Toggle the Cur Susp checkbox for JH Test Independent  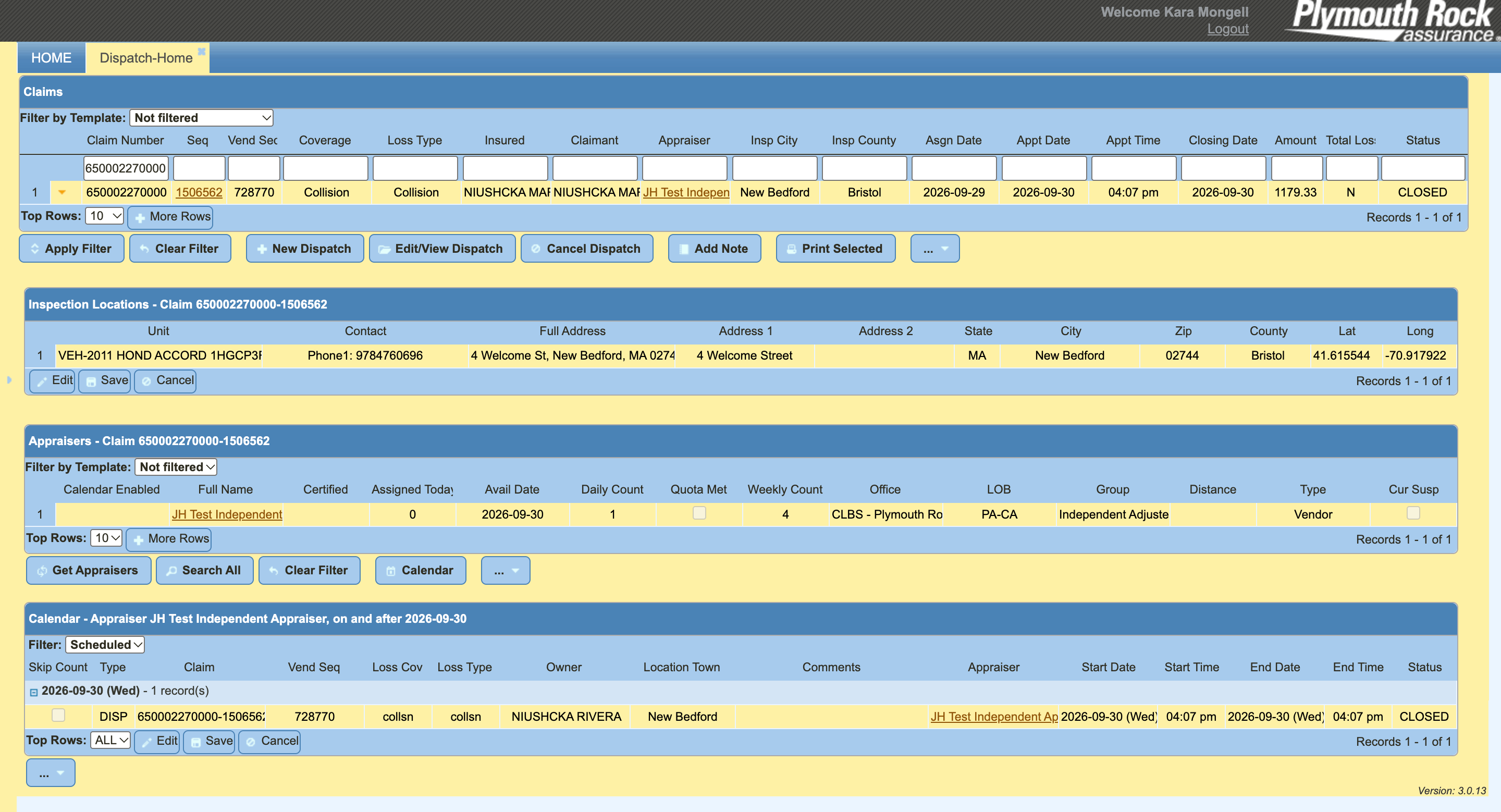pyautogui.click(x=1413, y=513)
